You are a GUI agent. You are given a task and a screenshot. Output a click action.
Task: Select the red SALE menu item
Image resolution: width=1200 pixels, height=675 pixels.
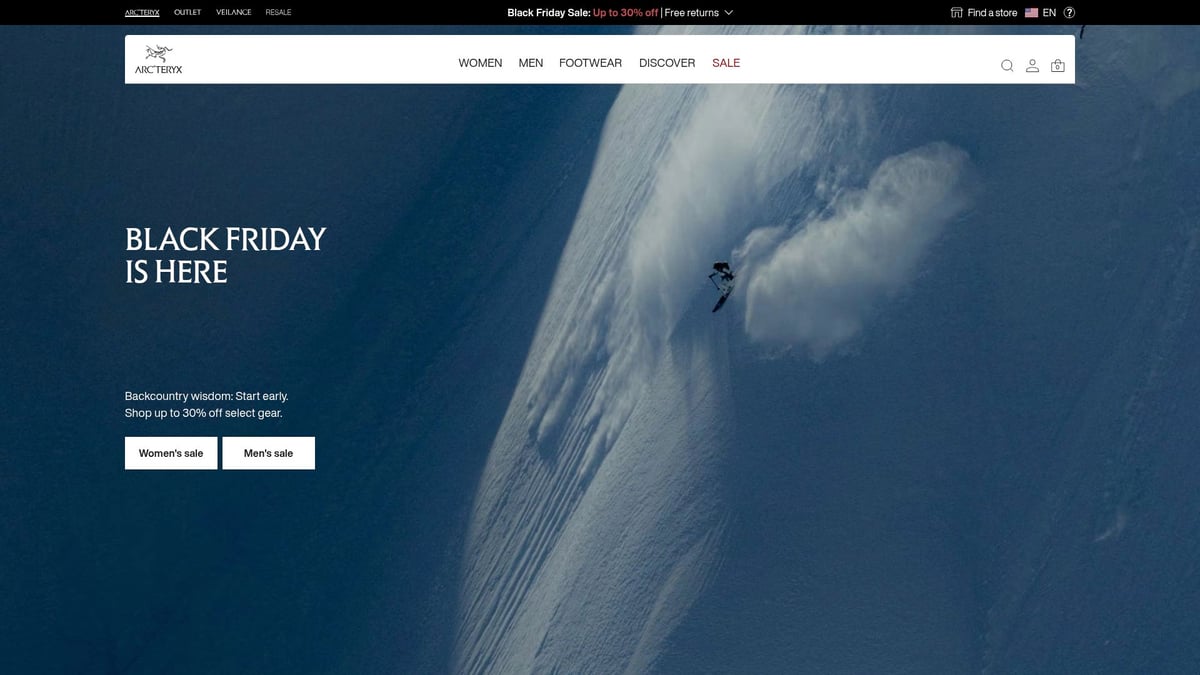(x=726, y=63)
